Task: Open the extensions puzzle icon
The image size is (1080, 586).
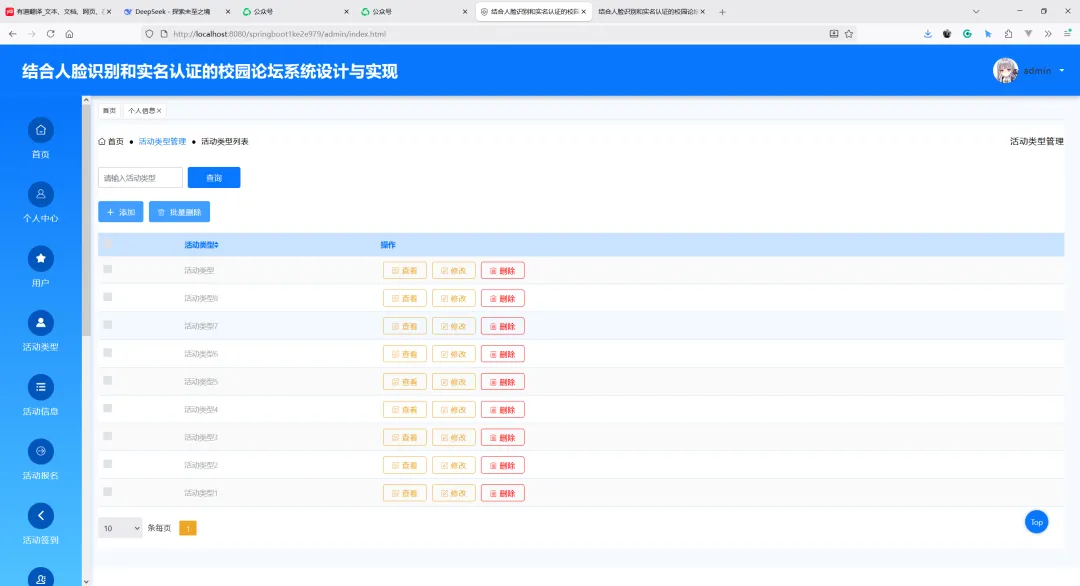Action: [1008, 34]
